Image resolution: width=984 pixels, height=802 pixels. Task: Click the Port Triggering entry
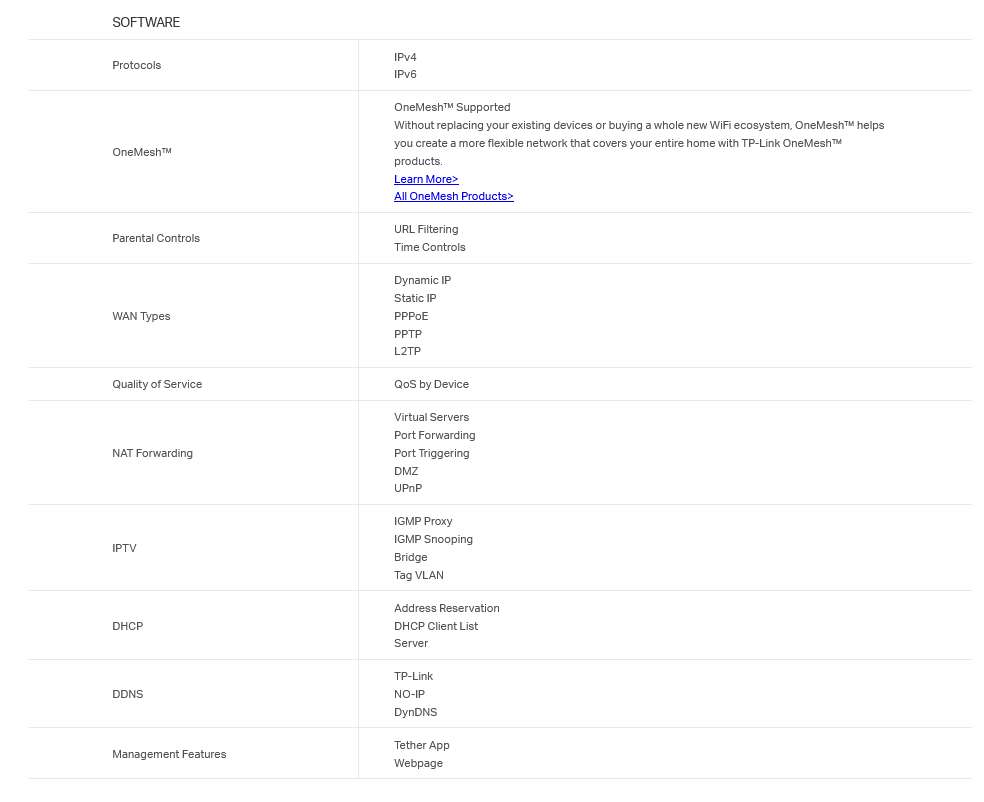point(432,453)
